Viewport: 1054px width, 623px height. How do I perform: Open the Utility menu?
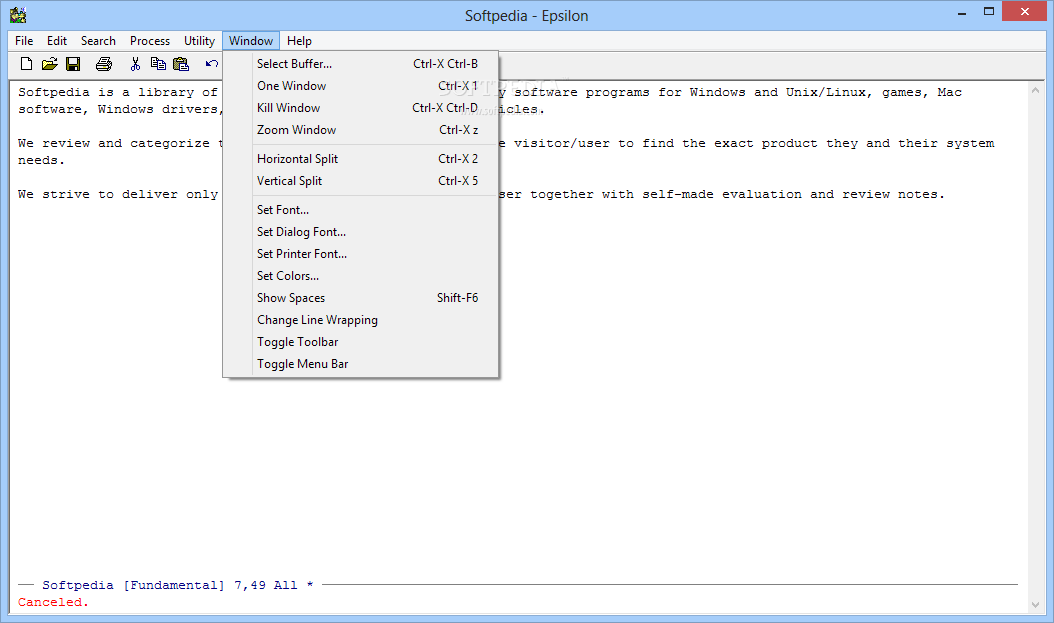coord(200,41)
